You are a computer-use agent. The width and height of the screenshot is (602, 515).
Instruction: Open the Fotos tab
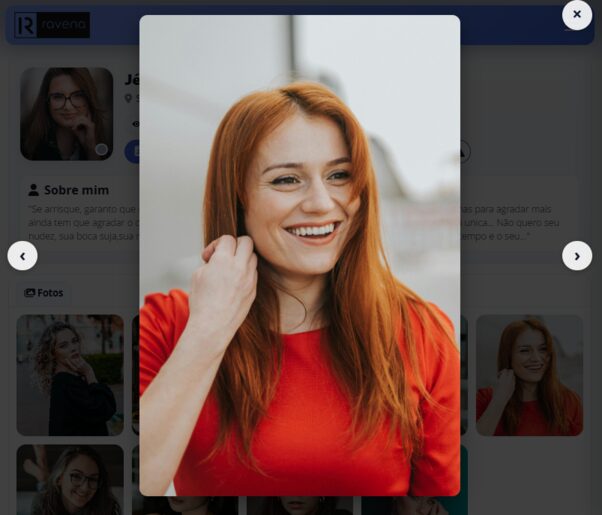43,293
